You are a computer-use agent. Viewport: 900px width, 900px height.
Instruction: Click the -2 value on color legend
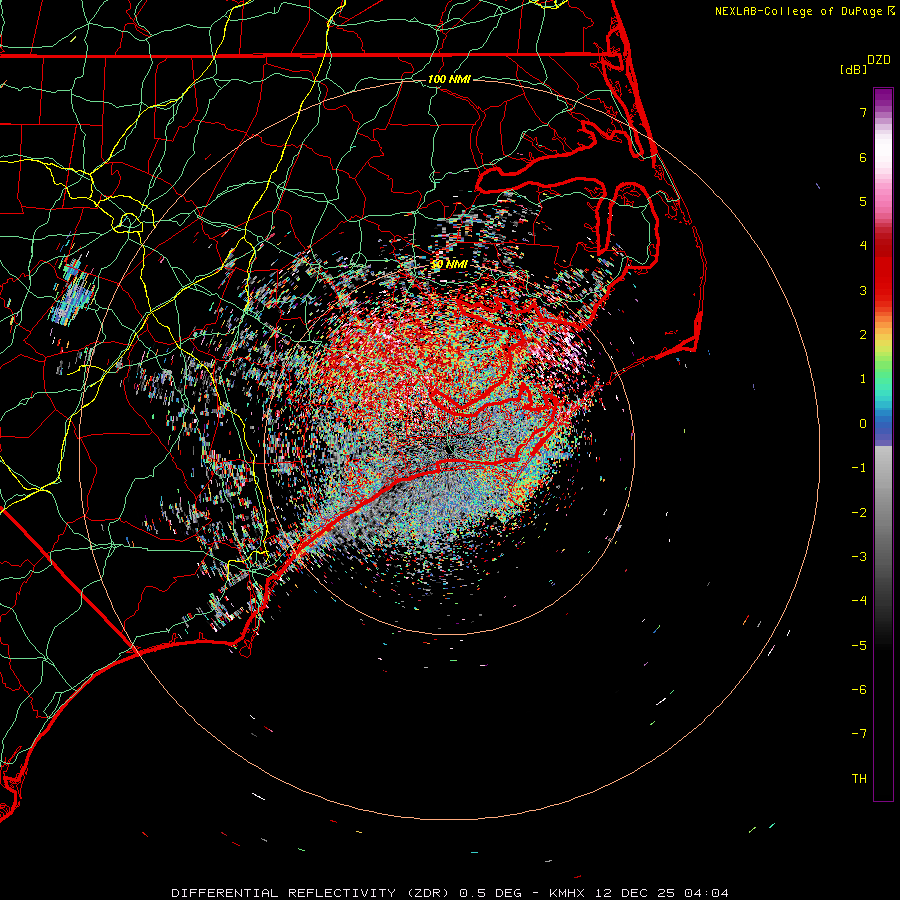(859, 513)
